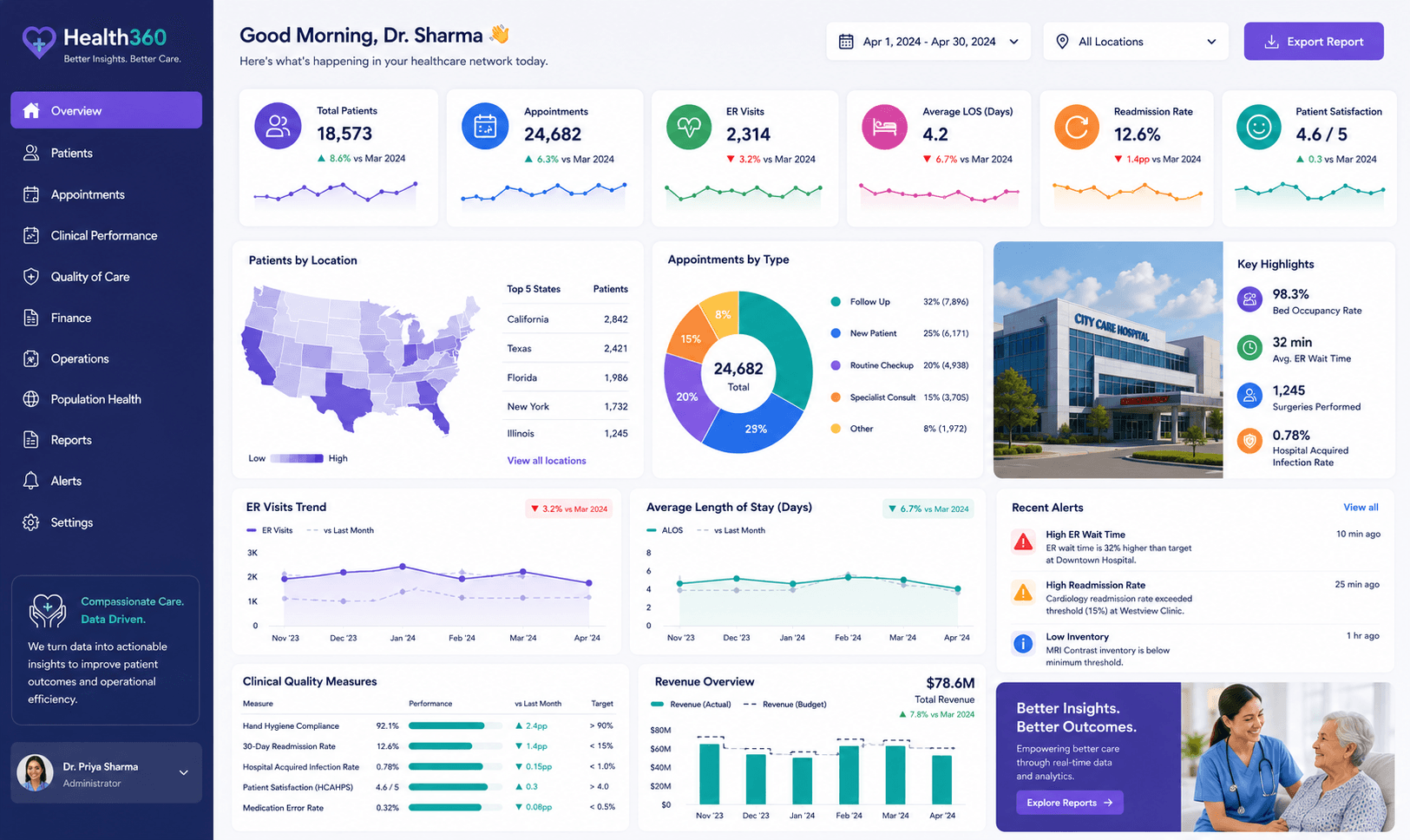Click the Specialist Consult orange legend dot
The width and height of the screenshot is (1410, 840).
click(836, 397)
